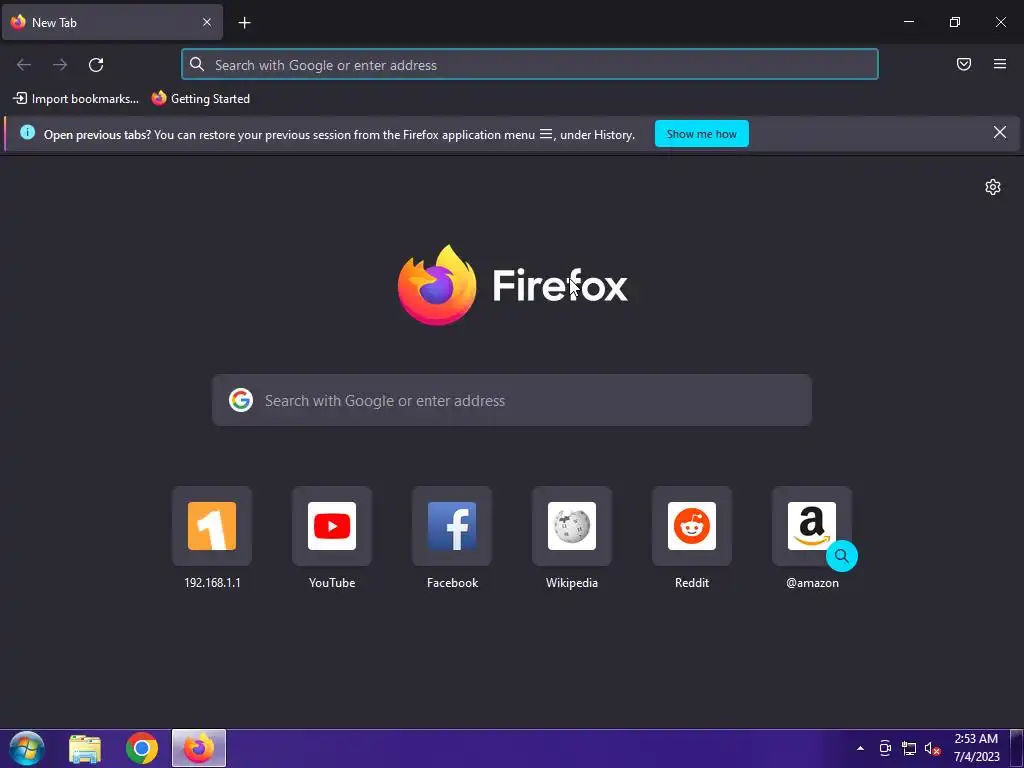Dismiss the restore session notification bar
The height and width of the screenshot is (768, 1024).
tap(1000, 133)
